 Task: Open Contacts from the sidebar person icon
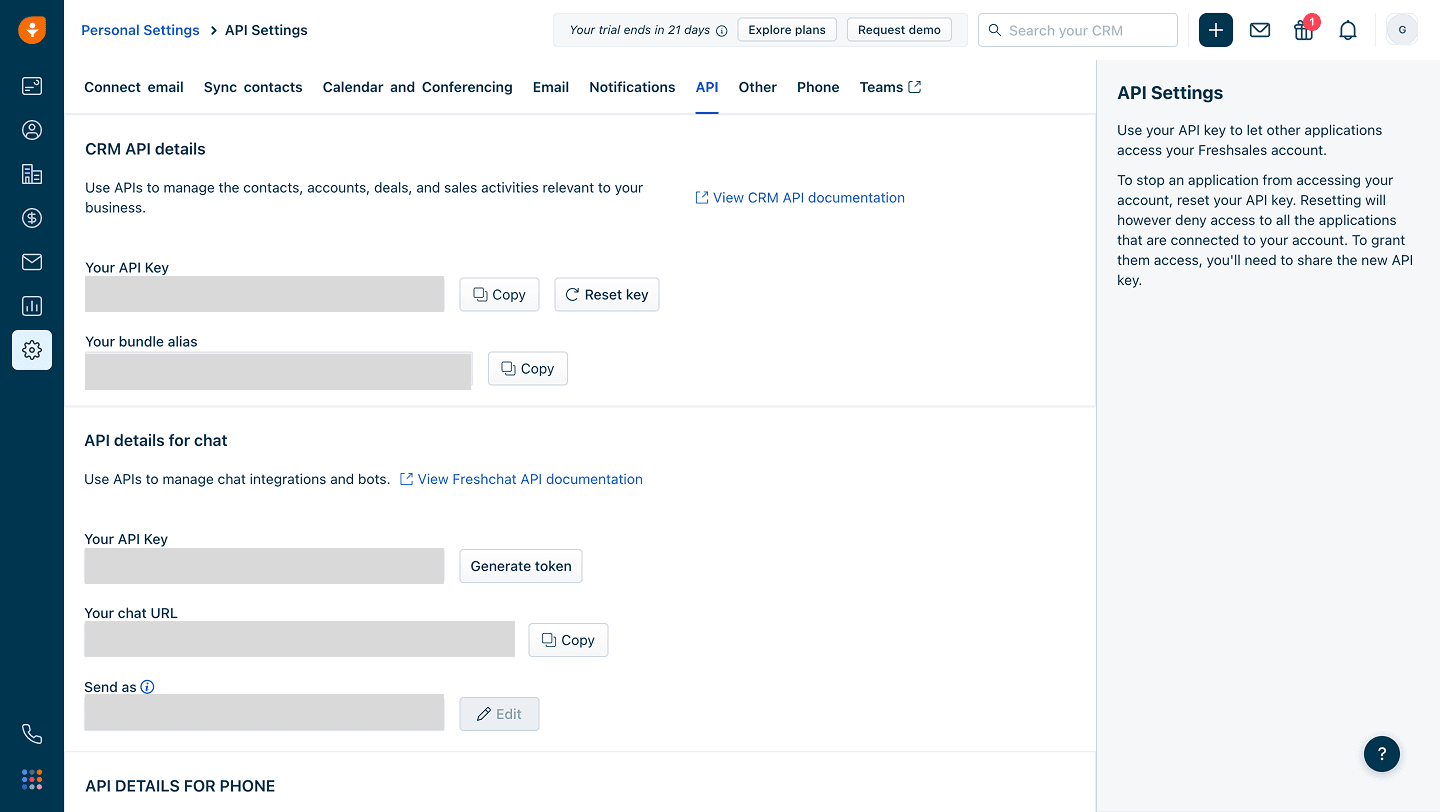pos(32,130)
